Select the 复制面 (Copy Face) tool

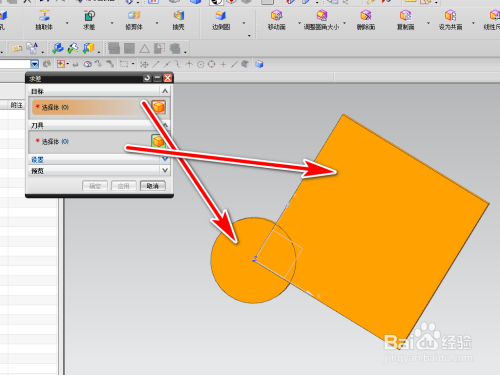pyautogui.click(x=405, y=19)
